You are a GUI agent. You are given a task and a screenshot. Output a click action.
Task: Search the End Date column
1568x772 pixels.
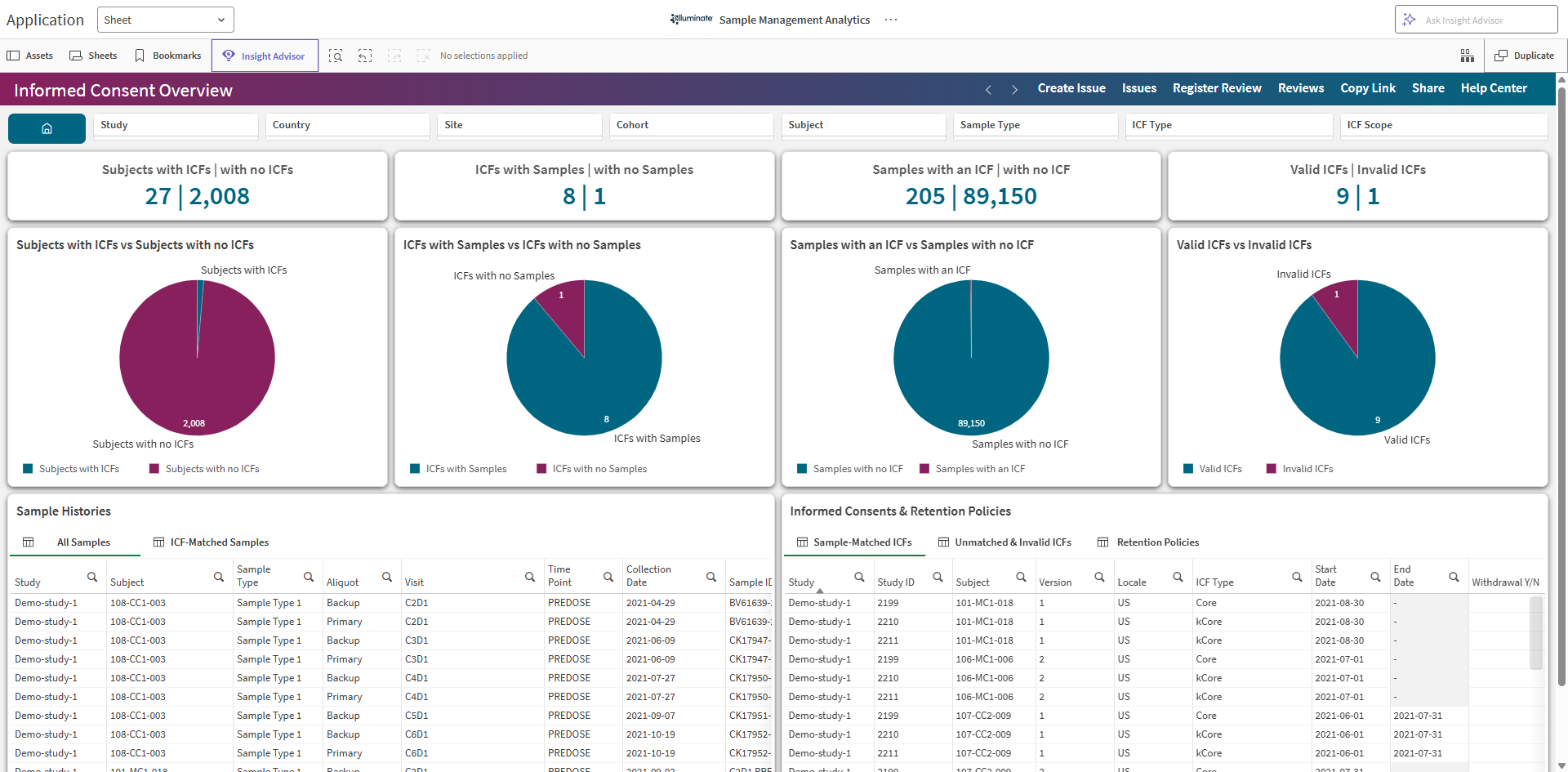pyautogui.click(x=1454, y=577)
